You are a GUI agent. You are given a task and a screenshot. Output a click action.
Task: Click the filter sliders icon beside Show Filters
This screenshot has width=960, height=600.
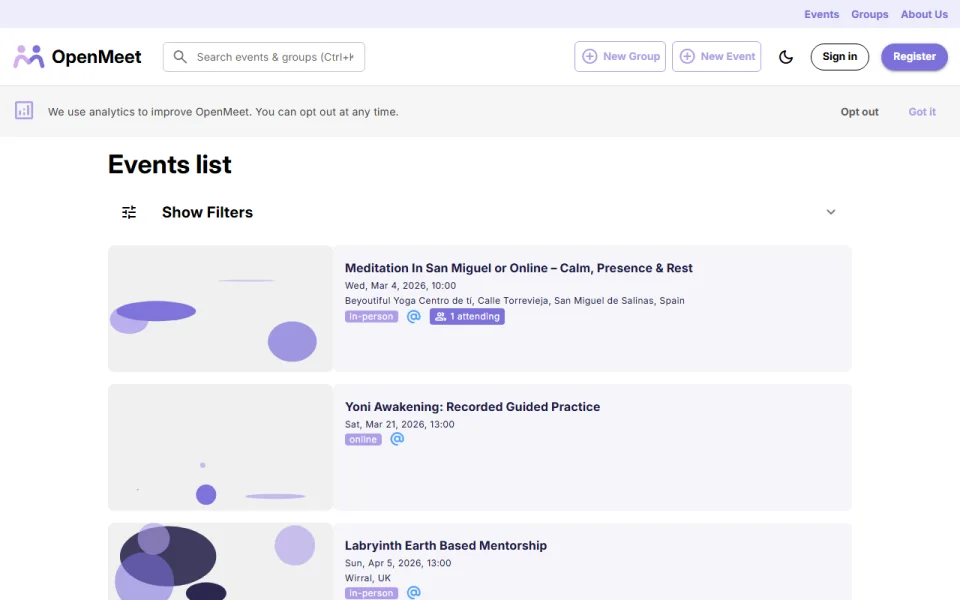129,212
